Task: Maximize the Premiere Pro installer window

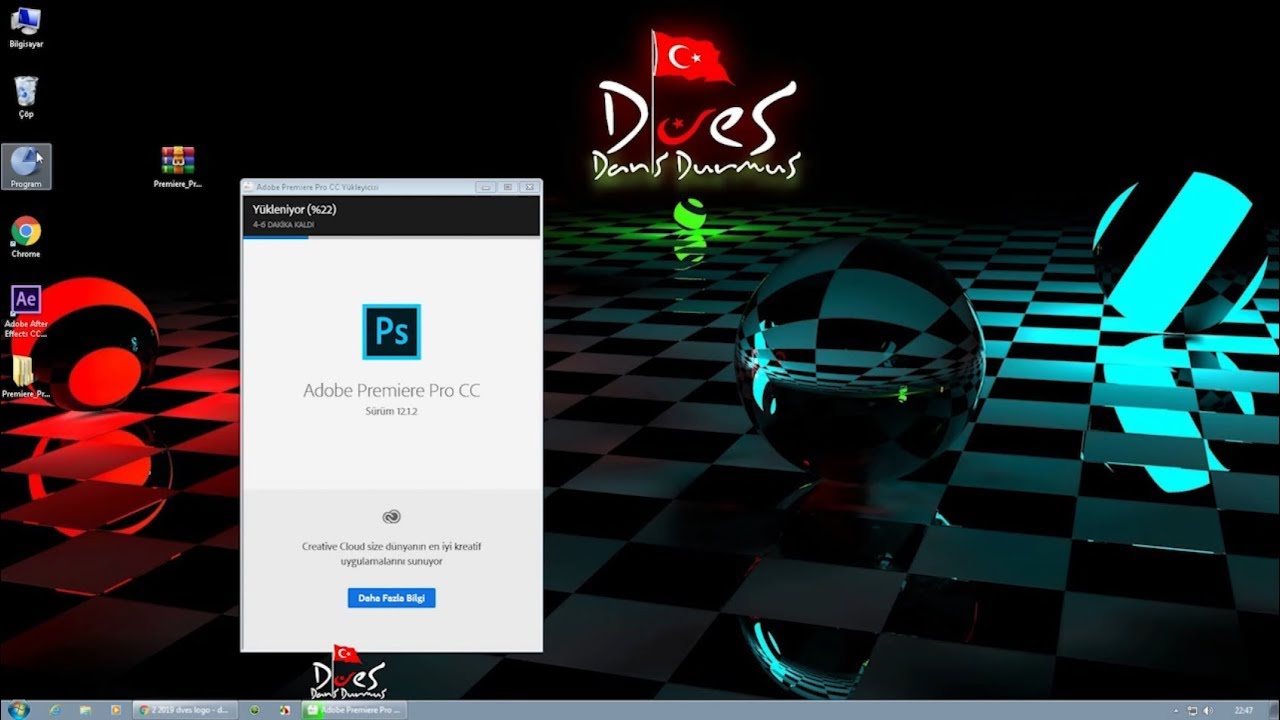Action: [x=507, y=187]
